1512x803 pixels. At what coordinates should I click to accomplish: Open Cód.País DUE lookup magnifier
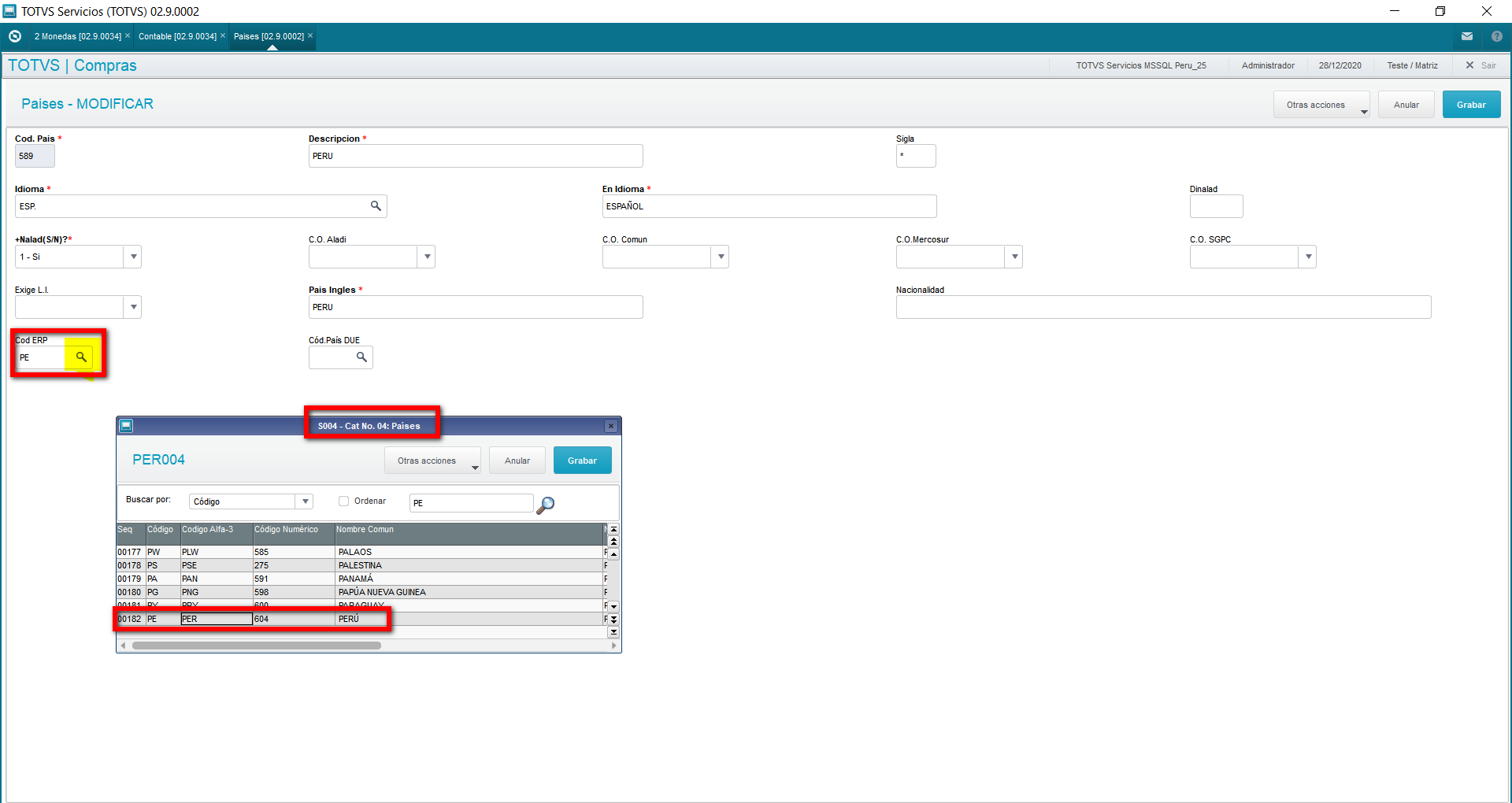click(x=361, y=357)
